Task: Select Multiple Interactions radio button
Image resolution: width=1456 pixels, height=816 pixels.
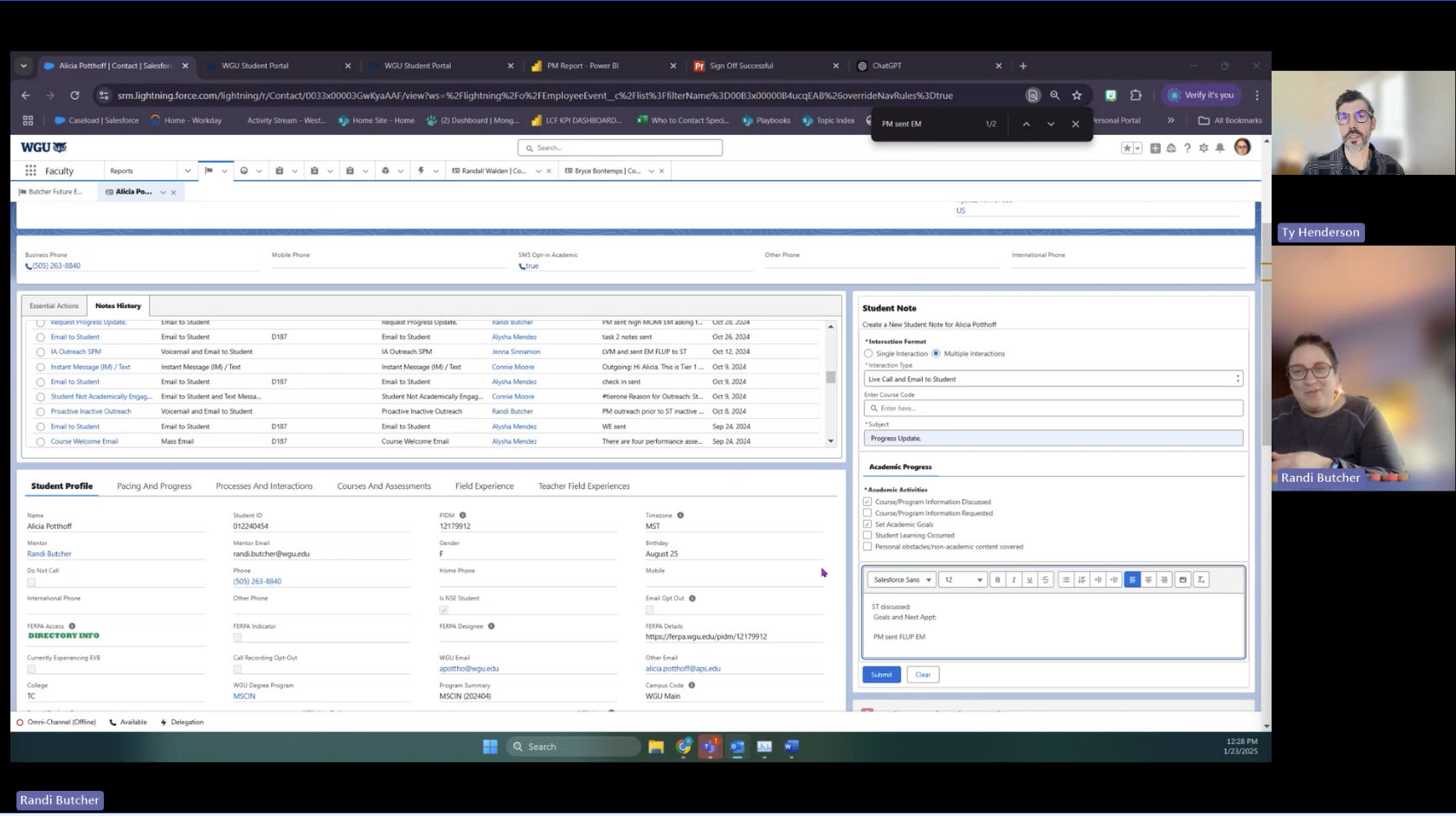Action: coord(936,353)
